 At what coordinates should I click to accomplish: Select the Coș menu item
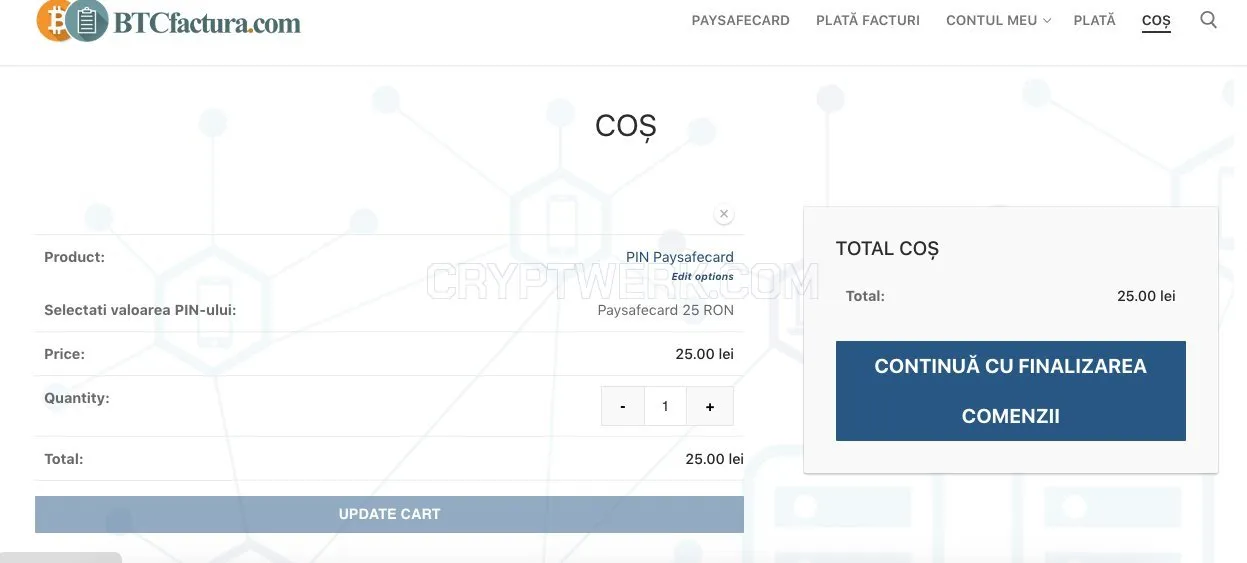tap(1156, 21)
